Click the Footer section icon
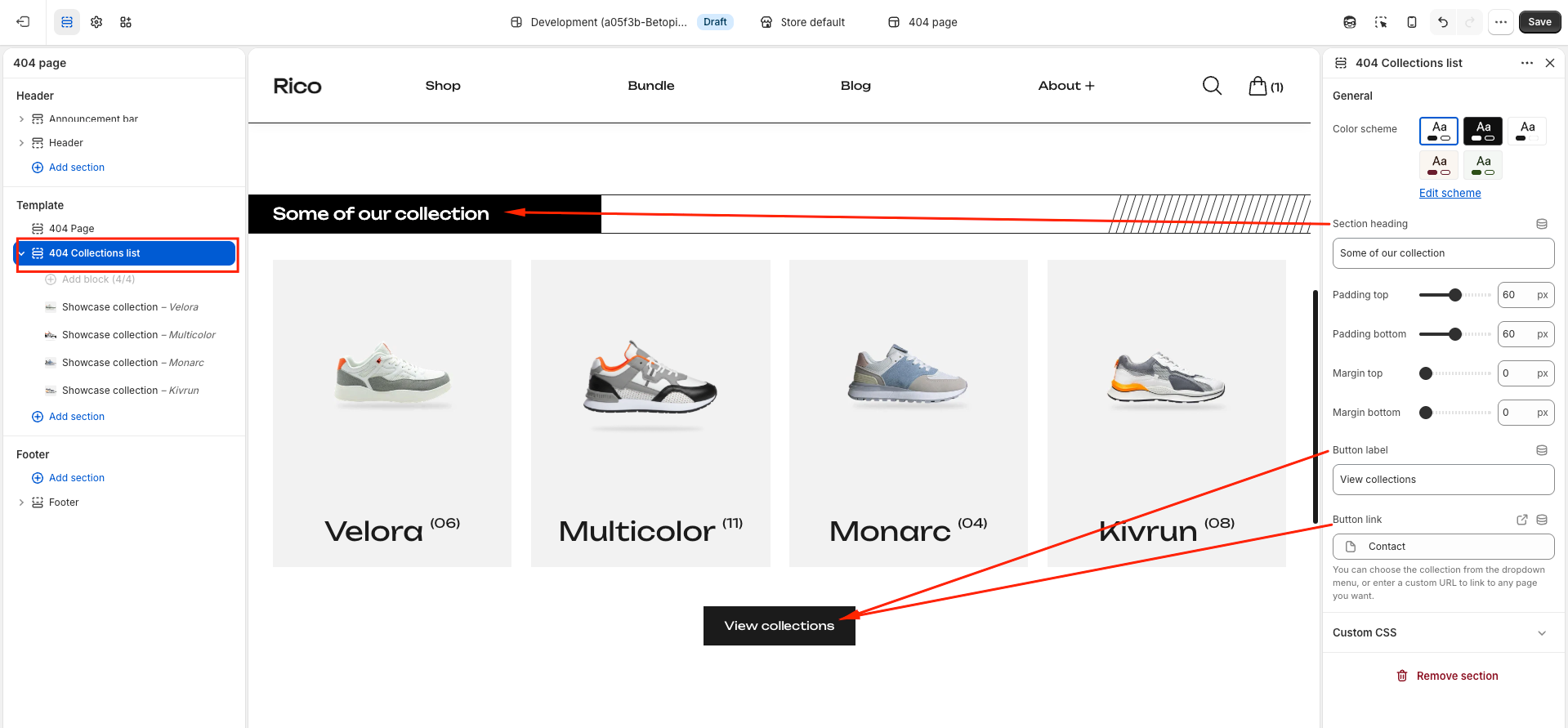This screenshot has height=728, width=1568. [38, 502]
